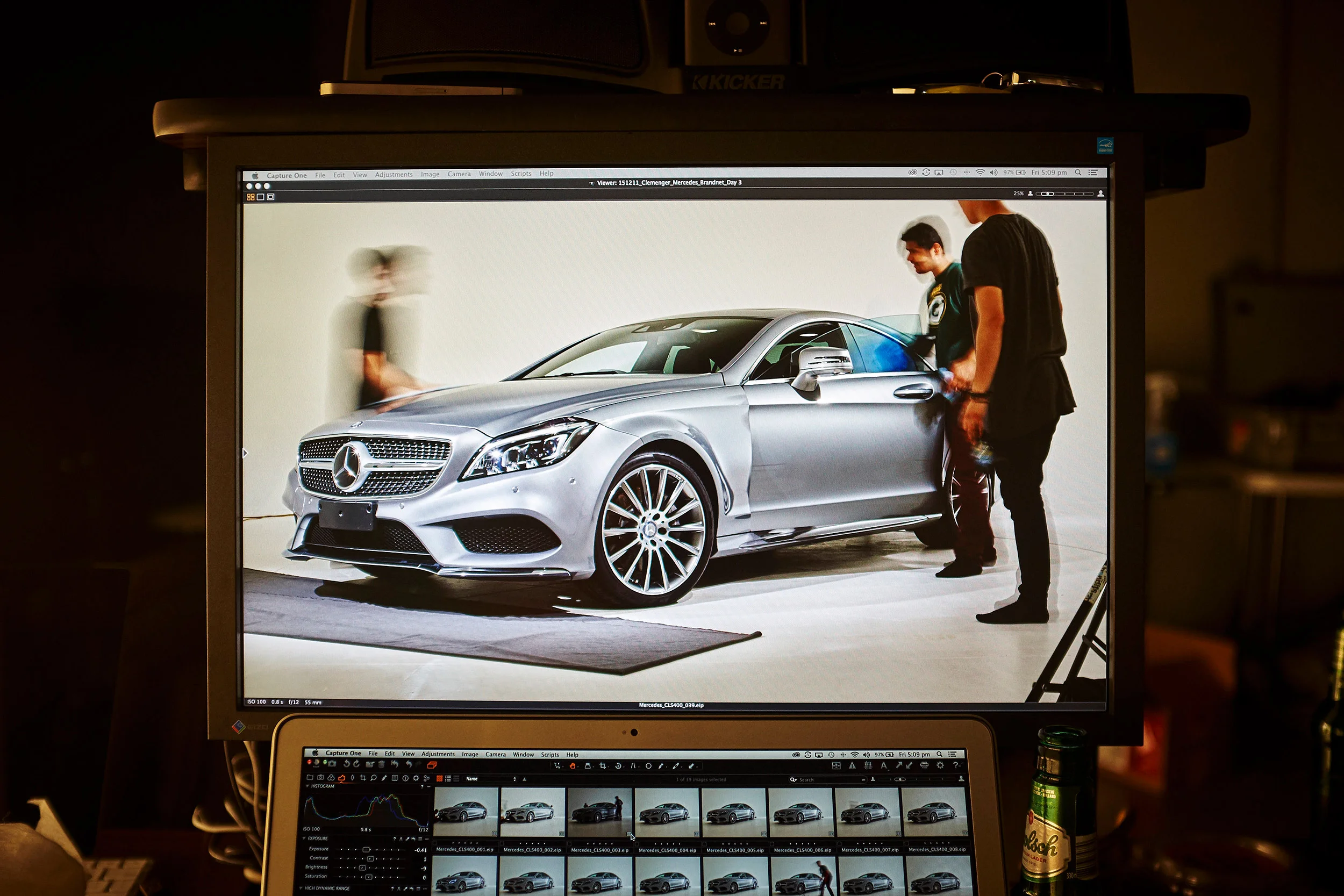Expand tools via arrow on Viewer left edge
Screen dimensions: 1344x896
[x=245, y=453]
